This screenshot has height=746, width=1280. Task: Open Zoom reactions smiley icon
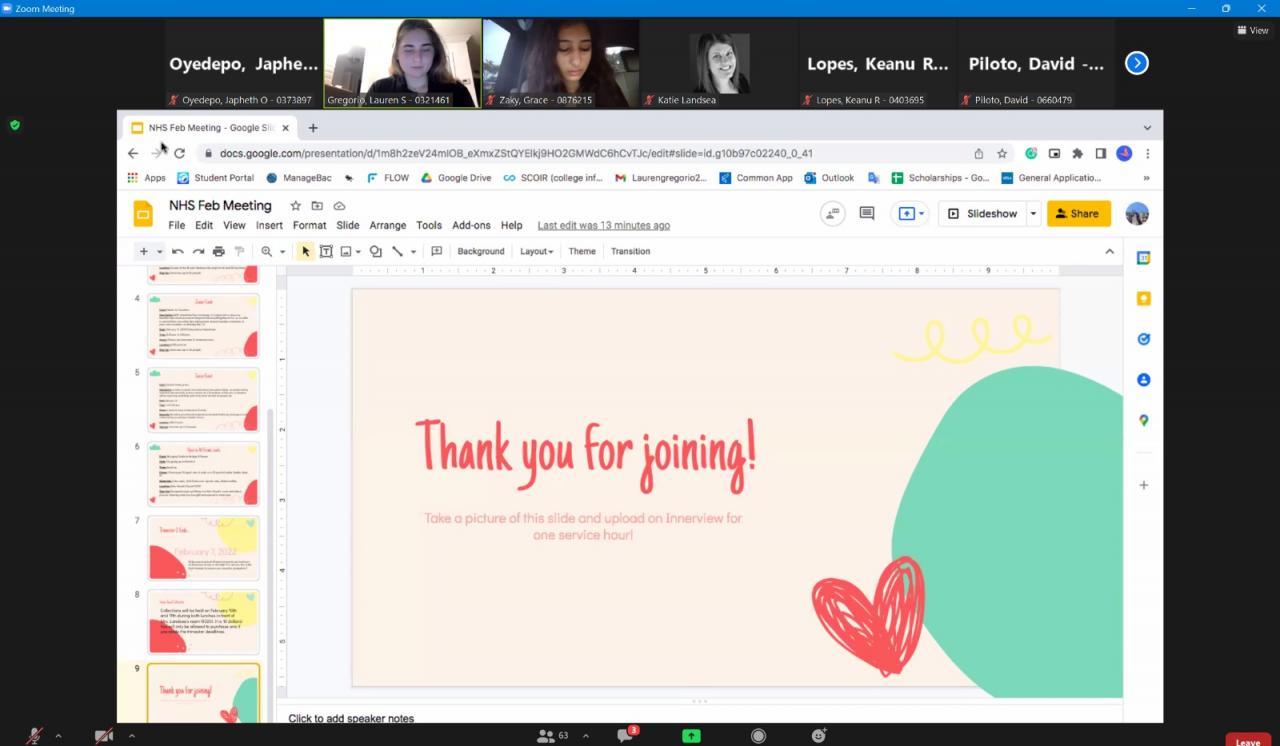coord(819,736)
